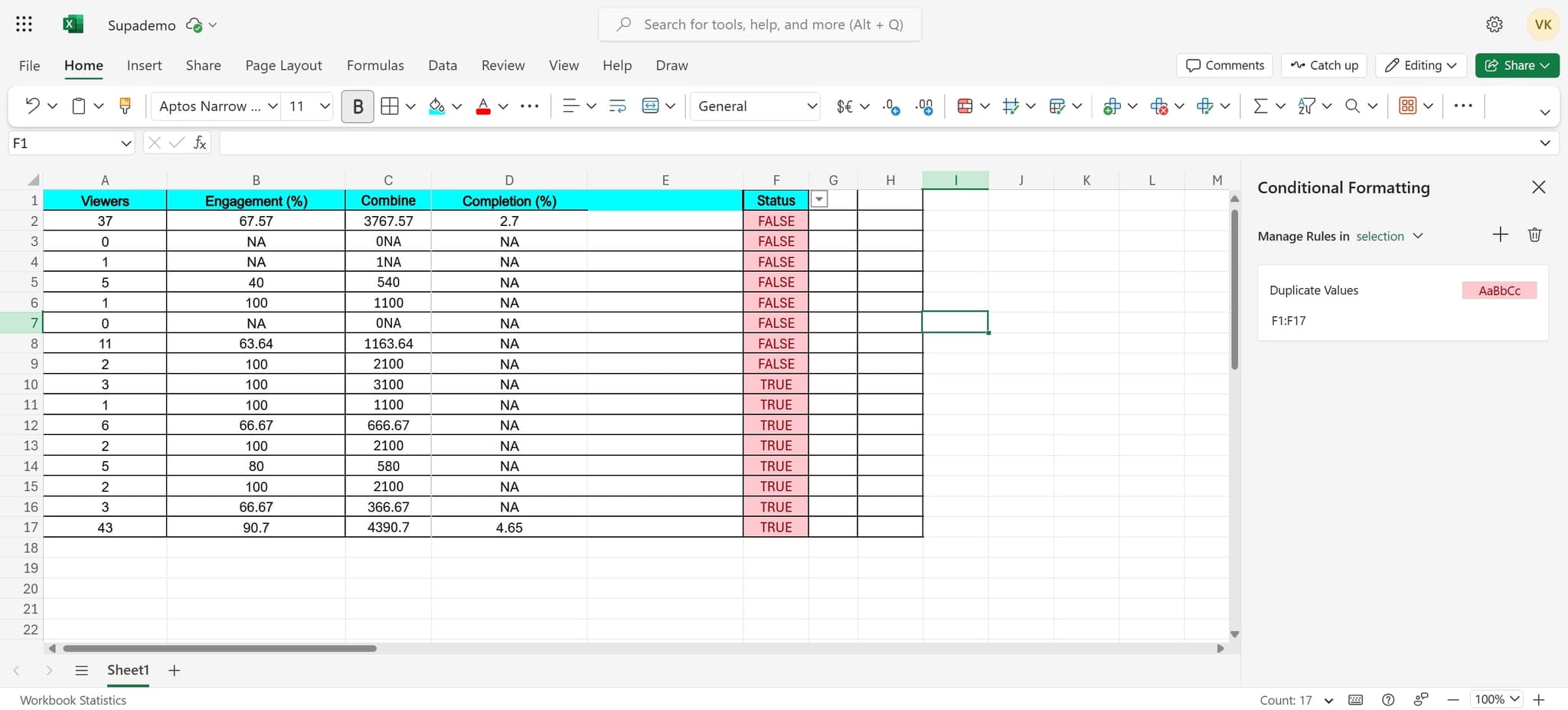Click the Increase Decimal icon
Screen dimensions: 1568x710
coord(925,106)
